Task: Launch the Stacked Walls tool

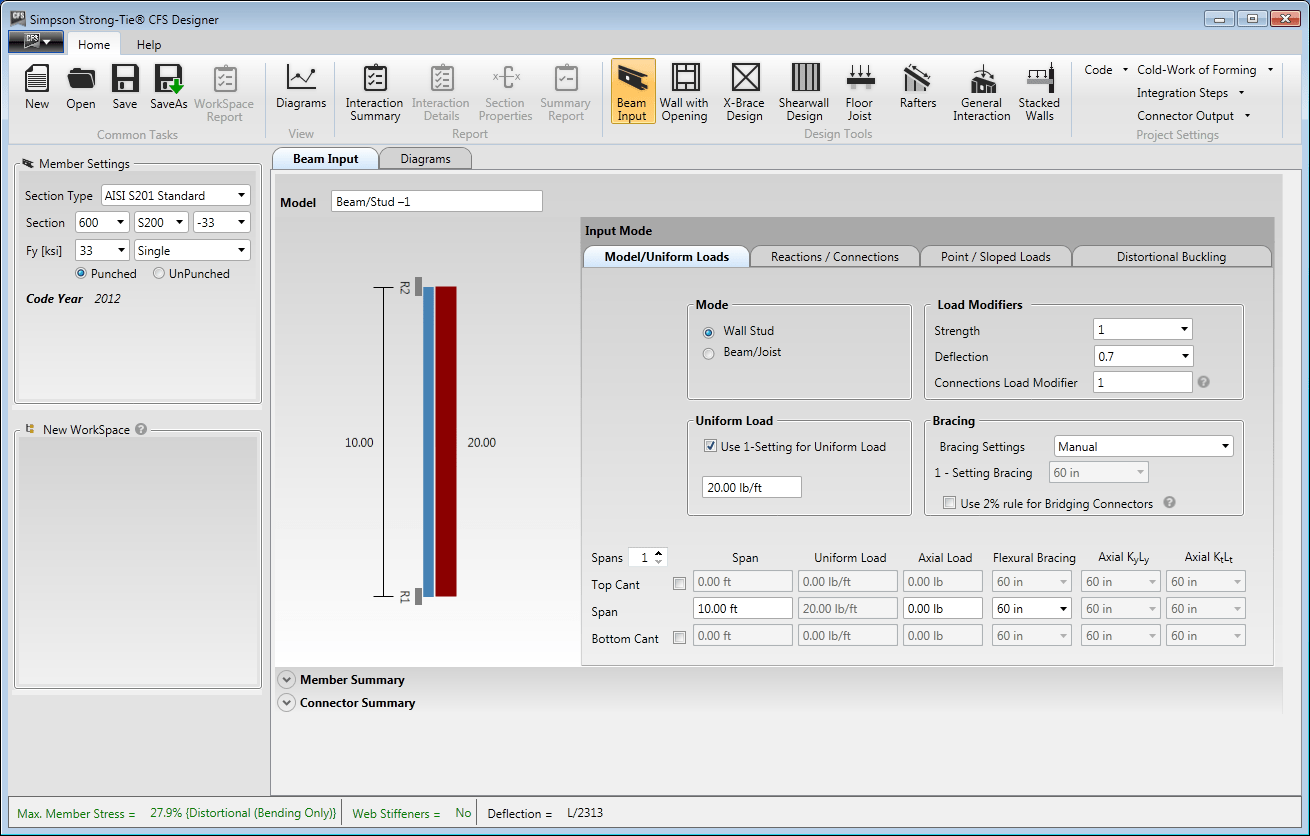Action: click(x=1039, y=92)
